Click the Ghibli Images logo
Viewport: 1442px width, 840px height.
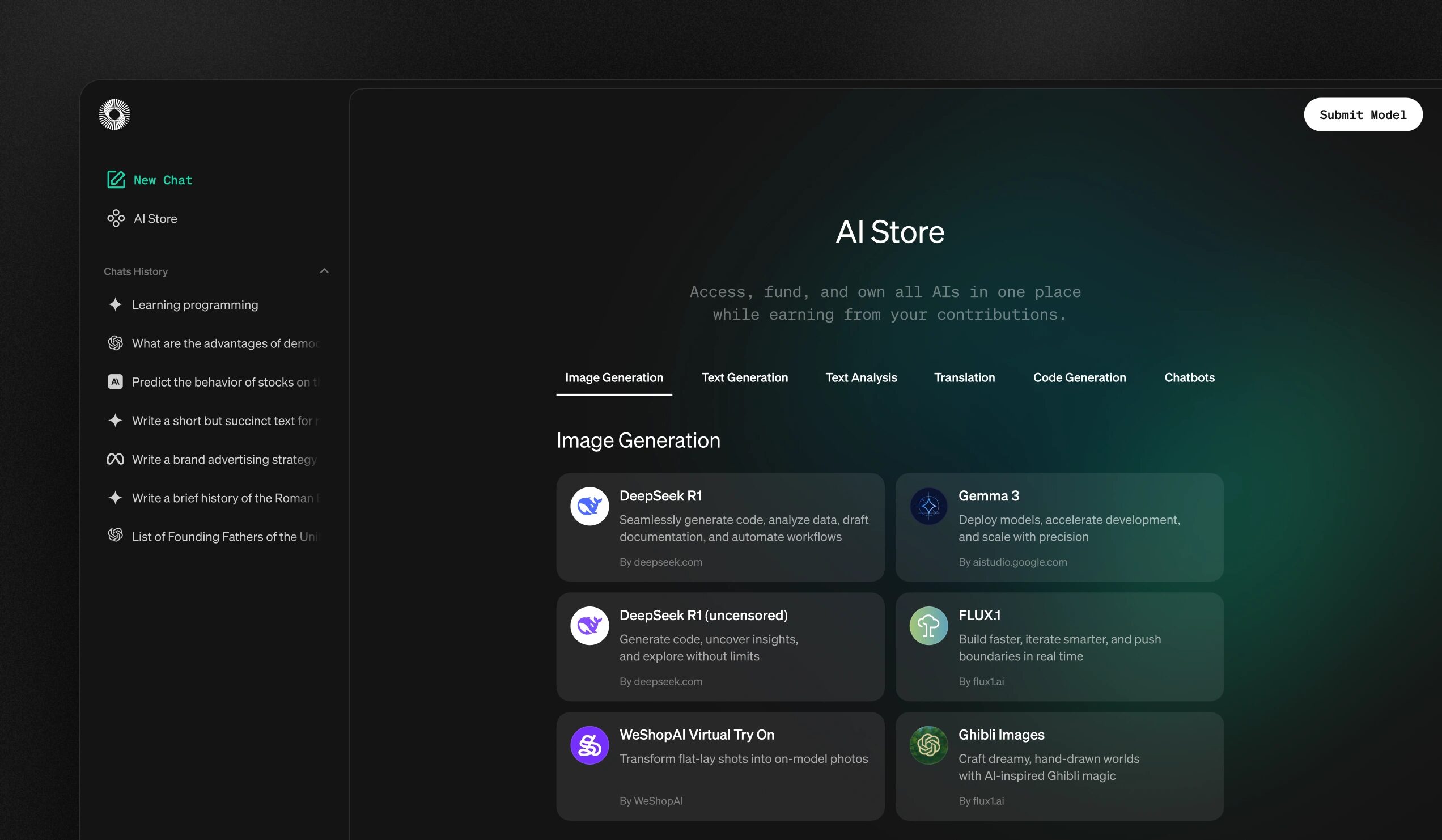point(928,745)
